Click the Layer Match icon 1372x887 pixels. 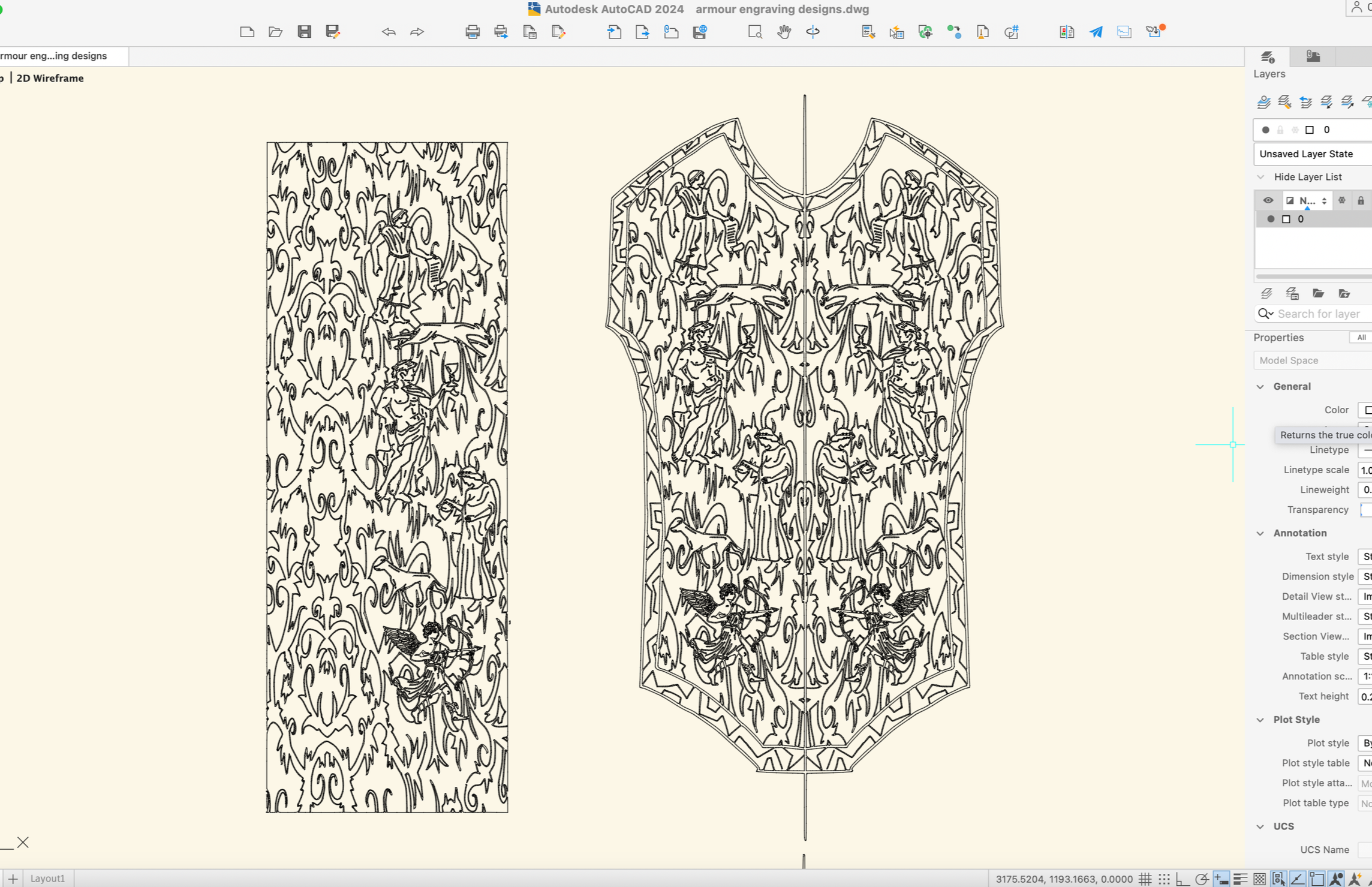tap(1284, 102)
